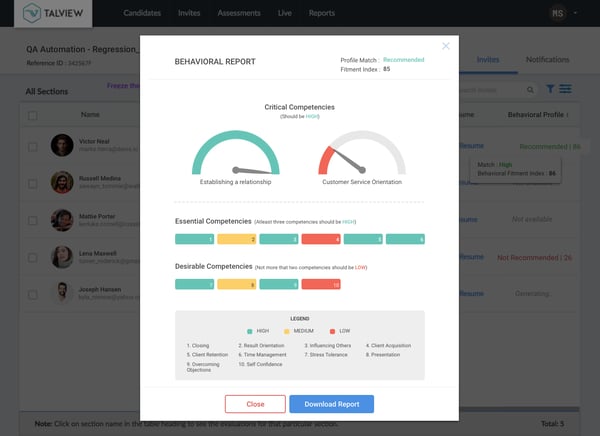Click the HIGH legend color square
600x436 pixels.
point(249,331)
